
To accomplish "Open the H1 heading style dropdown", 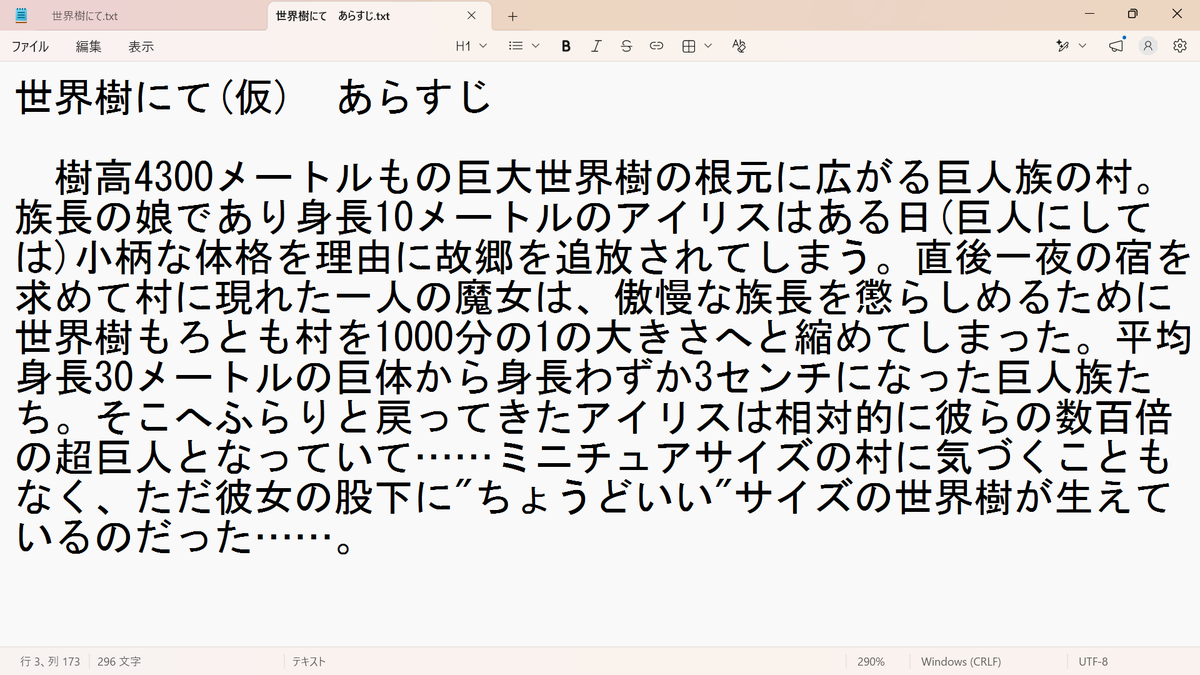I will click(471, 46).
